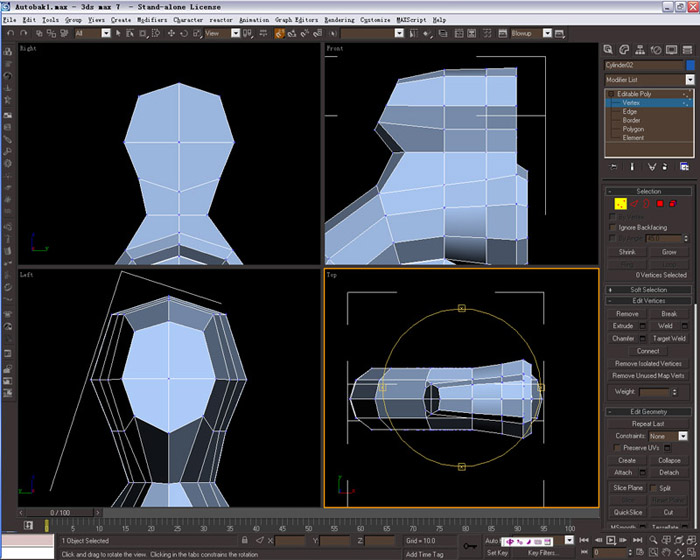This screenshot has width=700, height=560.
Task: Toggle the Angle Snap button
Action: pyautogui.click(x=292, y=33)
